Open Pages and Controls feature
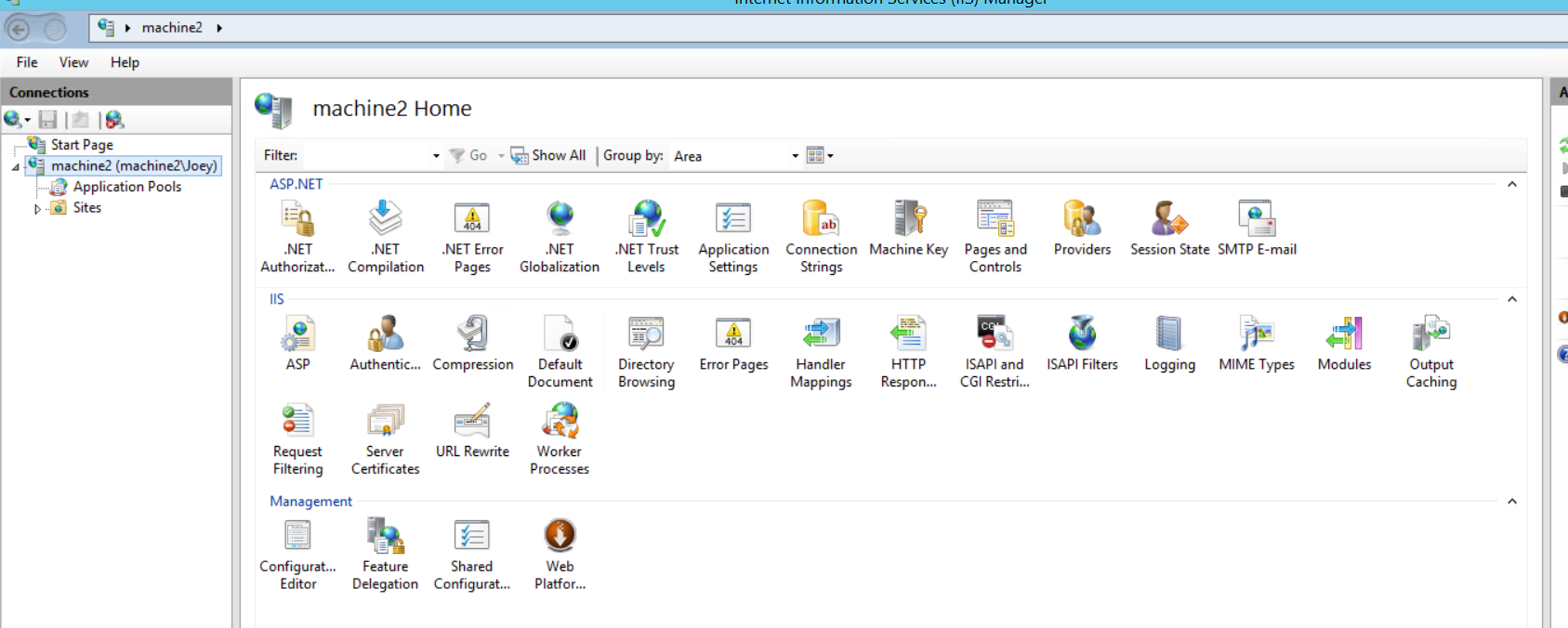Screen dimensions: 1568x628 995,237
